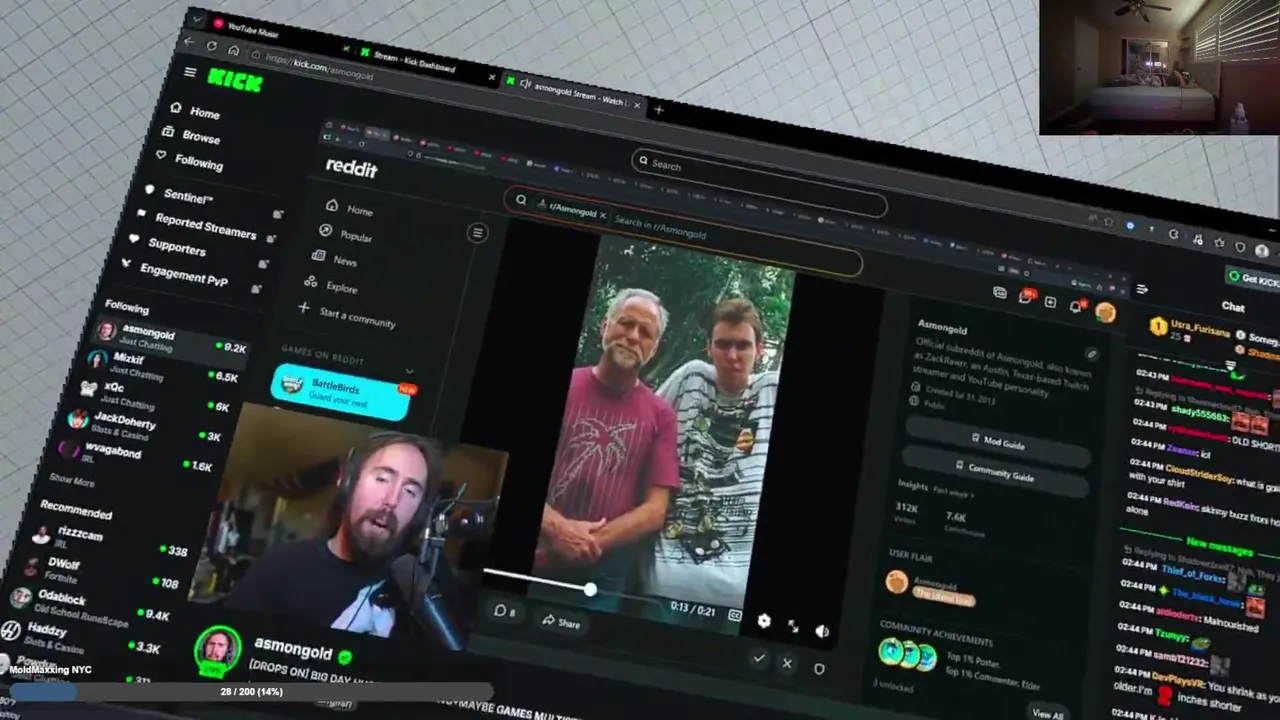Select Haddzy in Recommended list

tap(80, 636)
